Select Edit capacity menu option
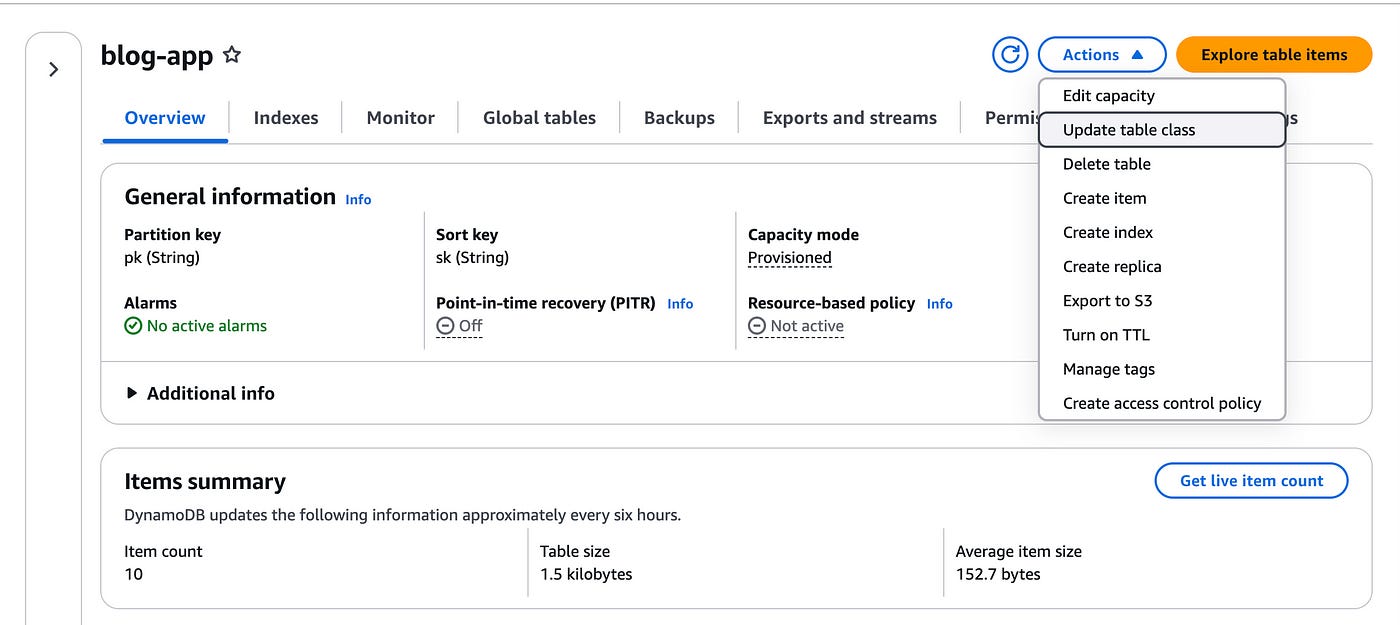 pyautogui.click(x=1108, y=96)
